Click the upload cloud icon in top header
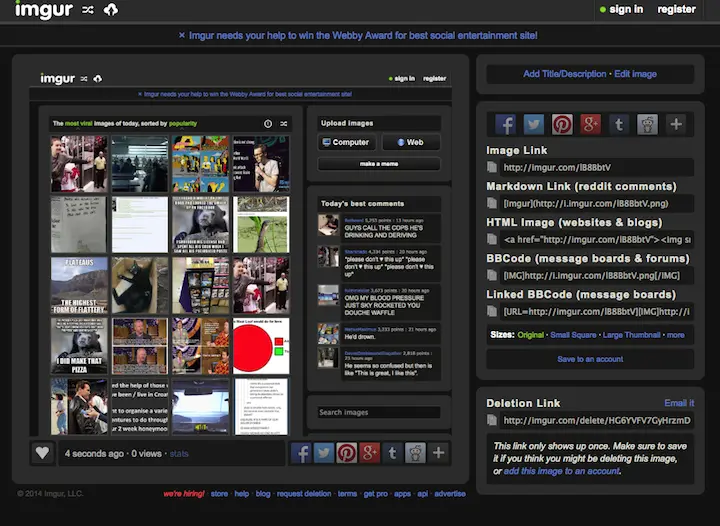This screenshot has height=526, width=720. coord(111,10)
